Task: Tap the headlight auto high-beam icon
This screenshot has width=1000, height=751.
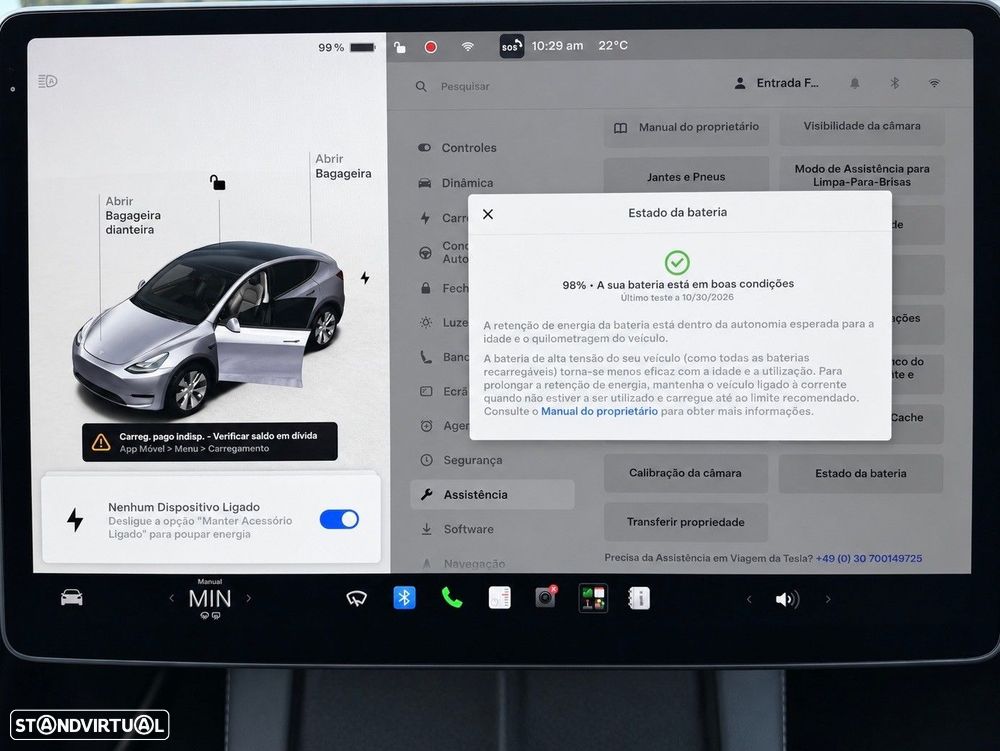Action: [48, 81]
